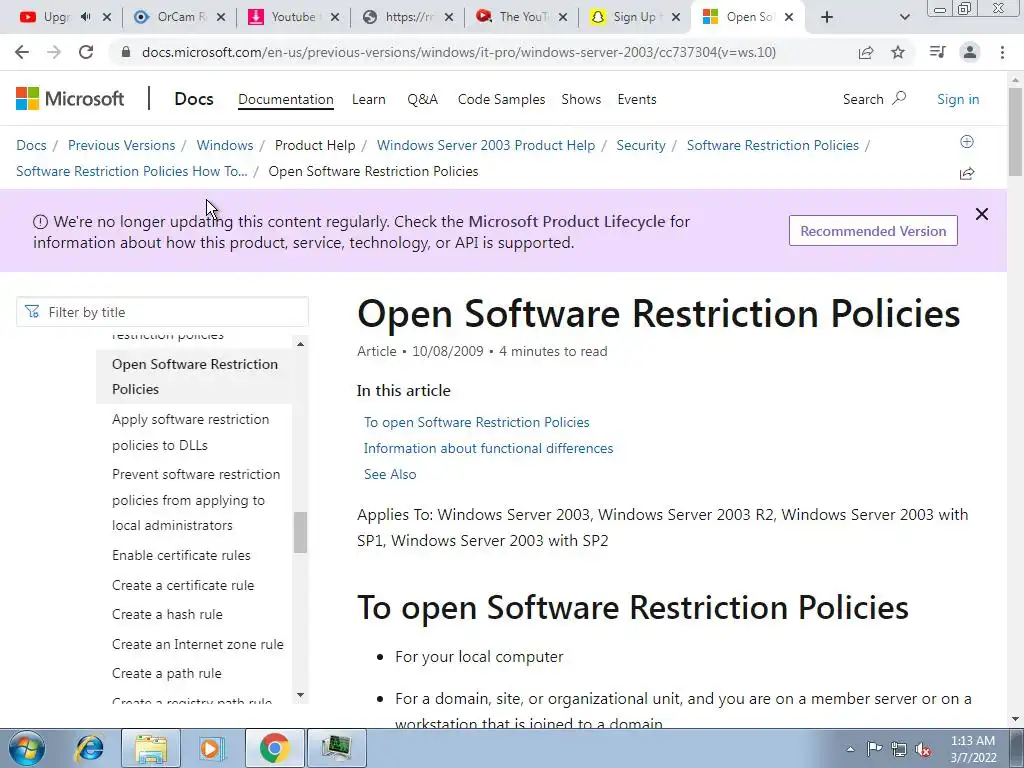Click the sidebar scroll up arrow
Image resolution: width=1024 pixels, height=768 pixels.
point(300,344)
